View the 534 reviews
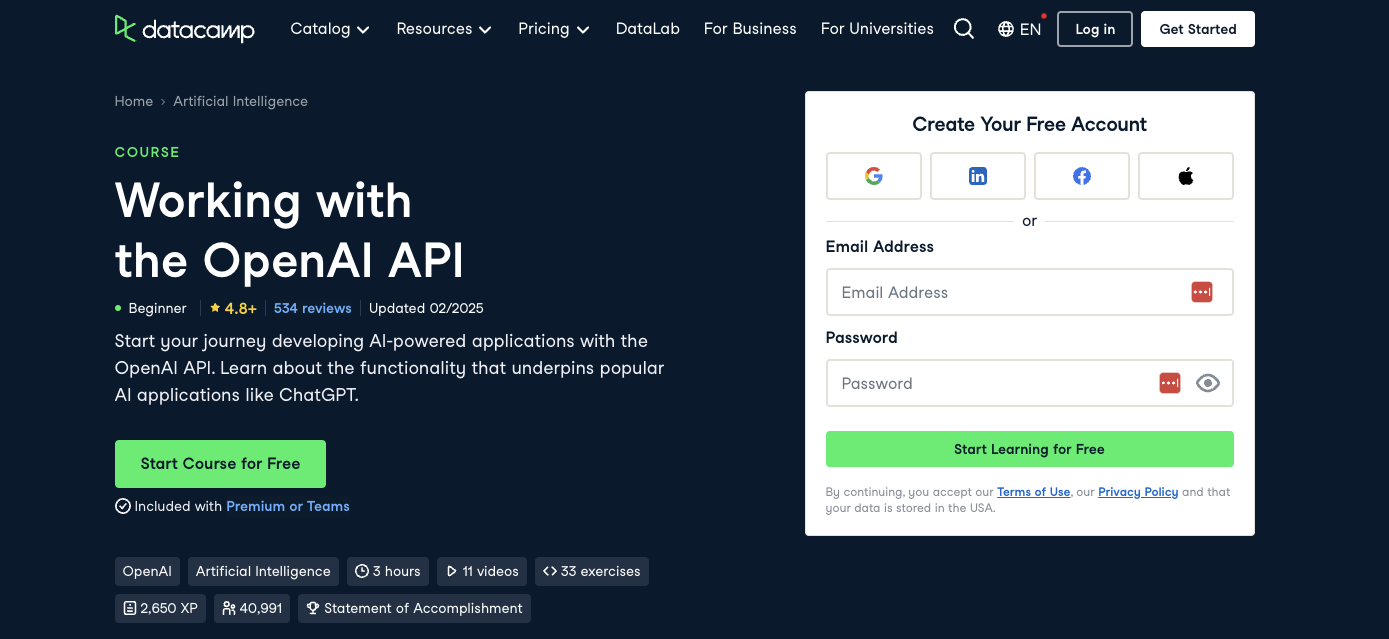The image size is (1389, 639). tap(312, 308)
